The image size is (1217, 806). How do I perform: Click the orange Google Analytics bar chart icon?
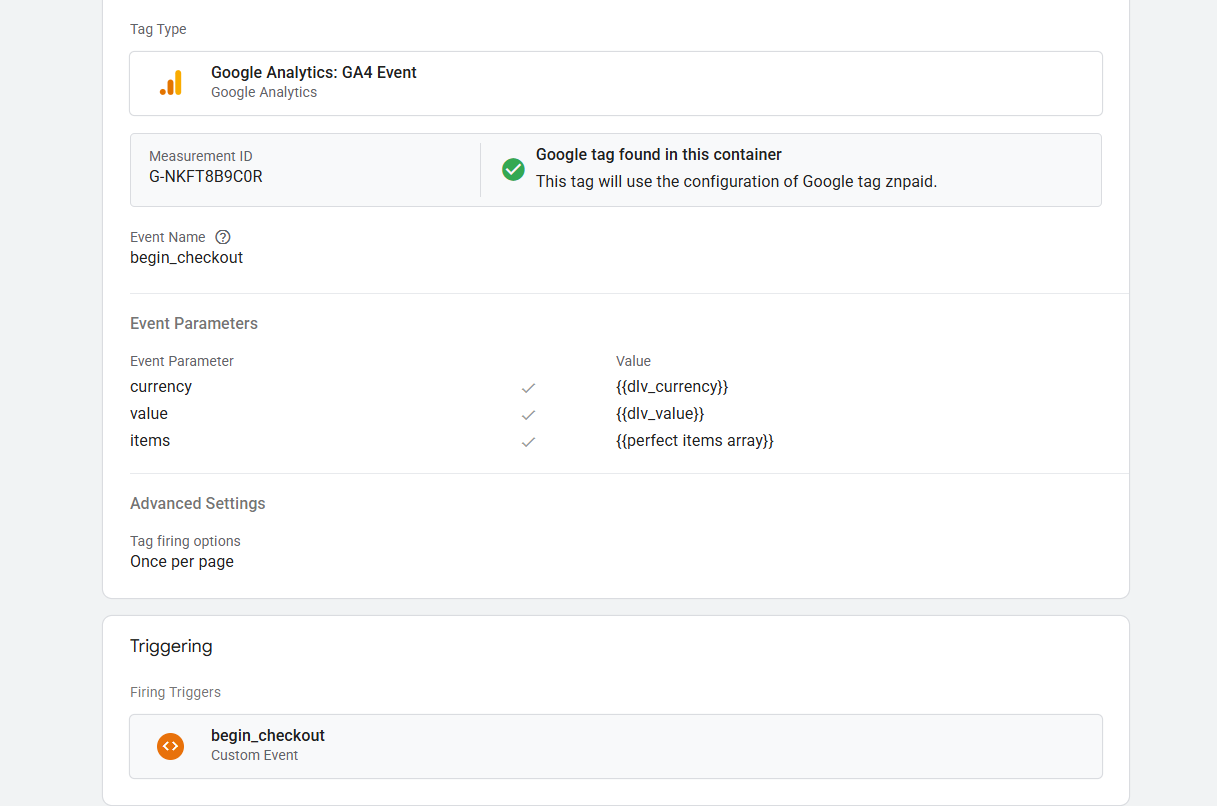pyautogui.click(x=171, y=83)
